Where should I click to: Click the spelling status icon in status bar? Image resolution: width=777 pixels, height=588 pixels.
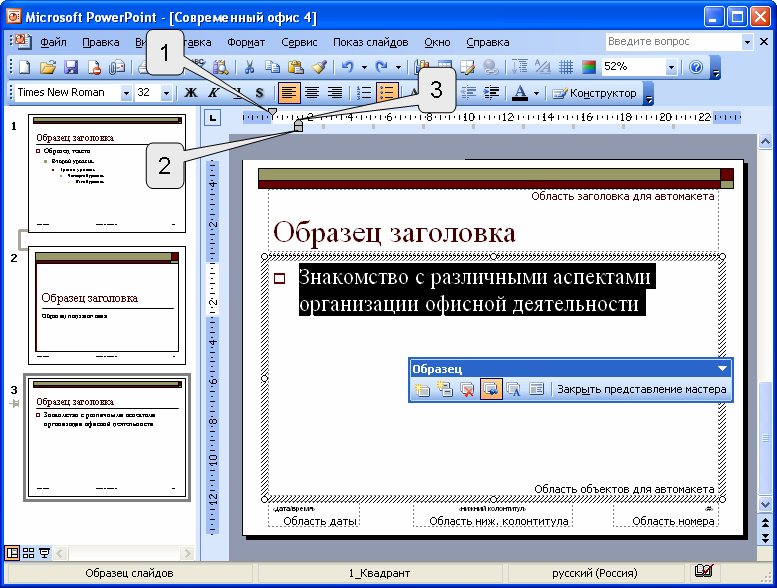tap(704, 572)
